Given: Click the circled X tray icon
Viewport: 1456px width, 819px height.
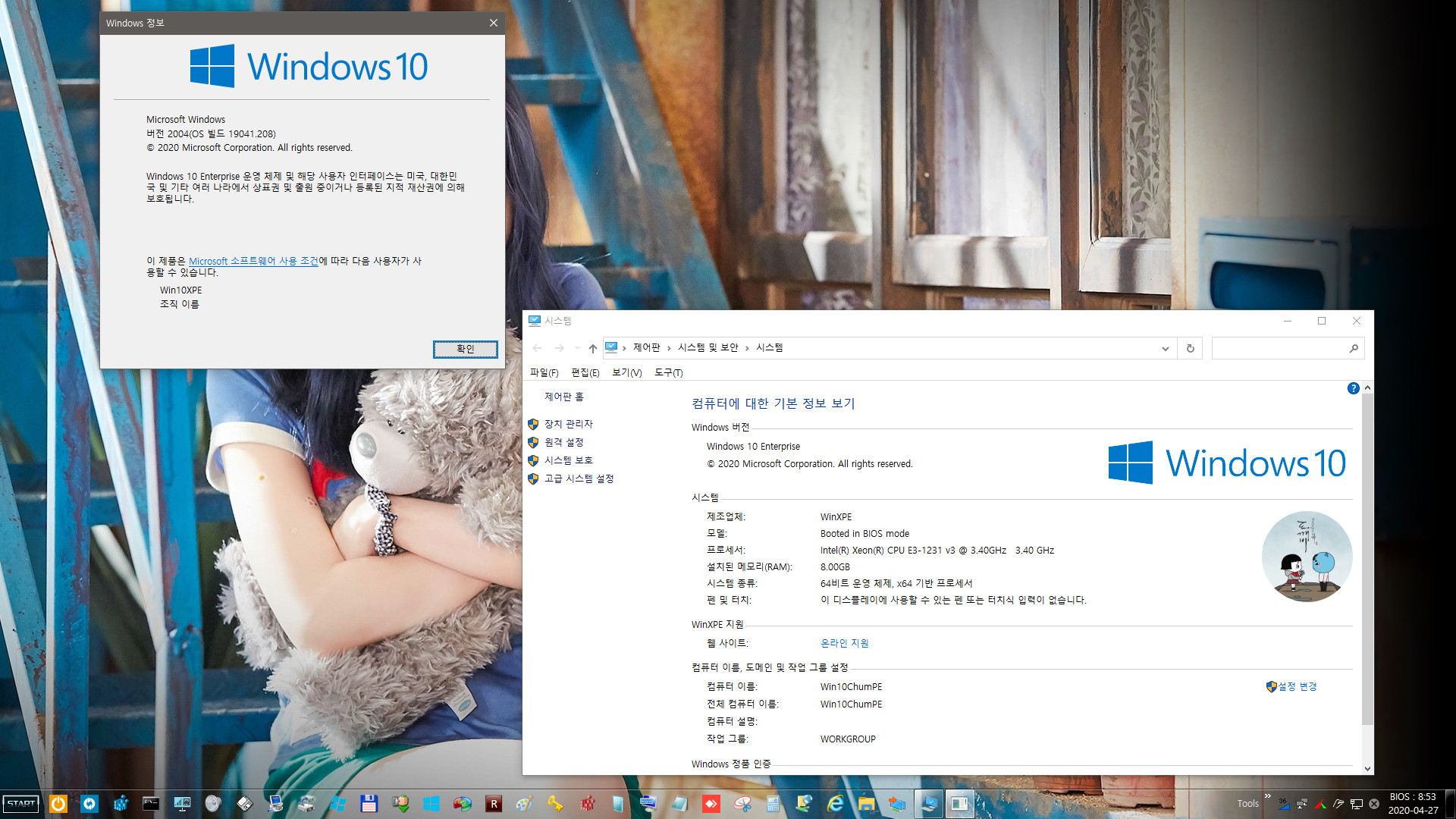Looking at the screenshot, I should coord(1374,804).
